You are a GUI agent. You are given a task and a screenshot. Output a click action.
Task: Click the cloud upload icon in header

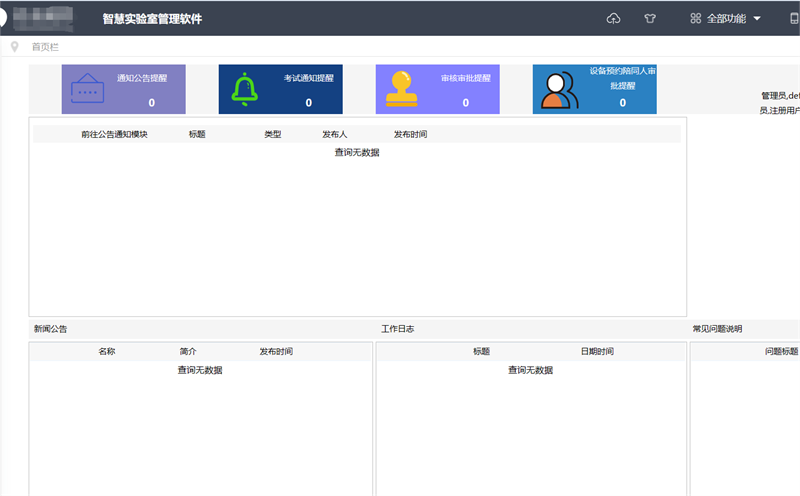point(614,18)
